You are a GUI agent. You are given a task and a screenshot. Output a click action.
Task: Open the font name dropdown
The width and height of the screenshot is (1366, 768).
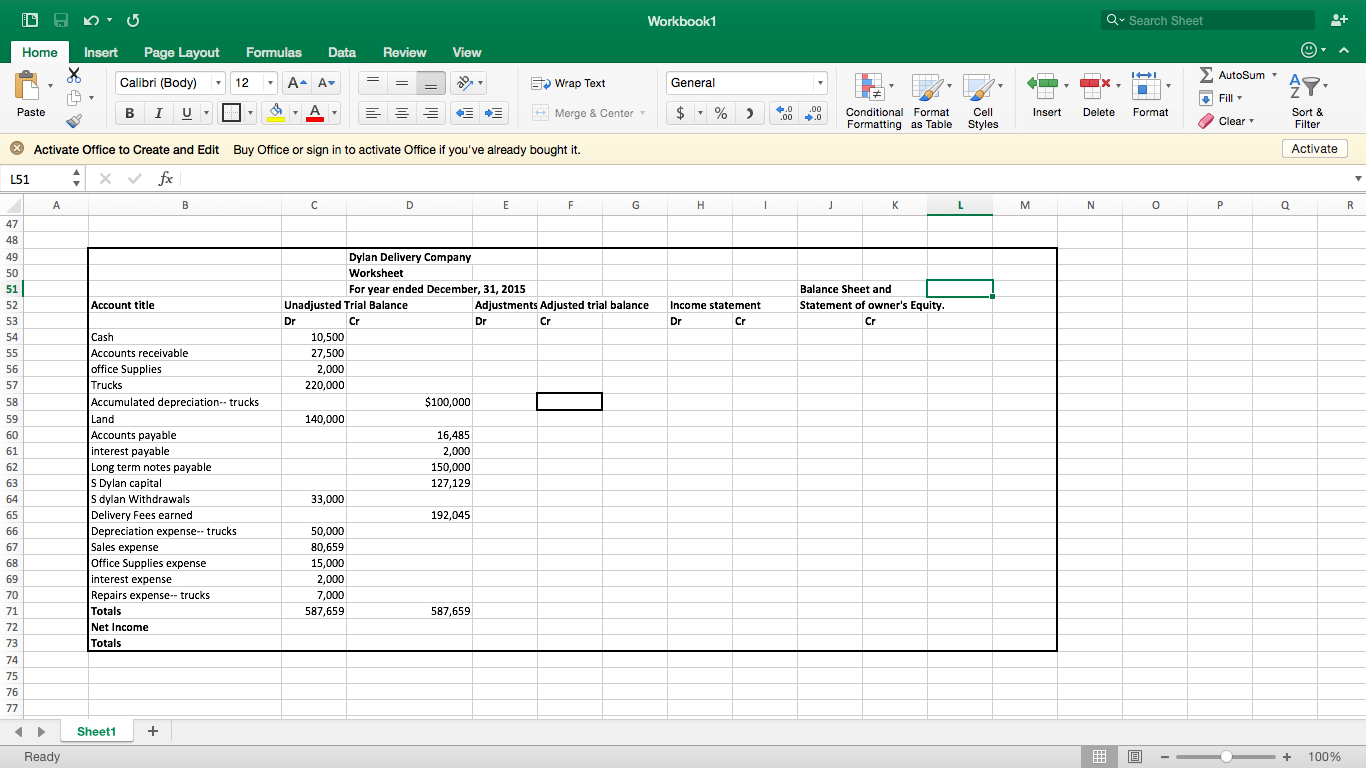[x=219, y=83]
